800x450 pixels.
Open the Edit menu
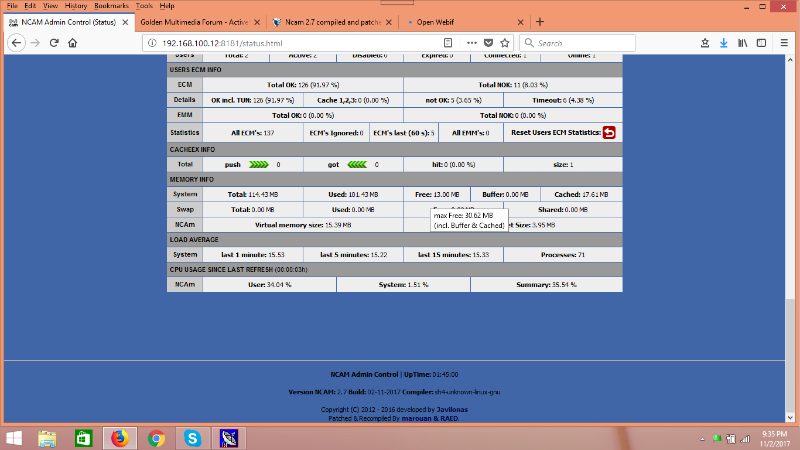(30, 6)
